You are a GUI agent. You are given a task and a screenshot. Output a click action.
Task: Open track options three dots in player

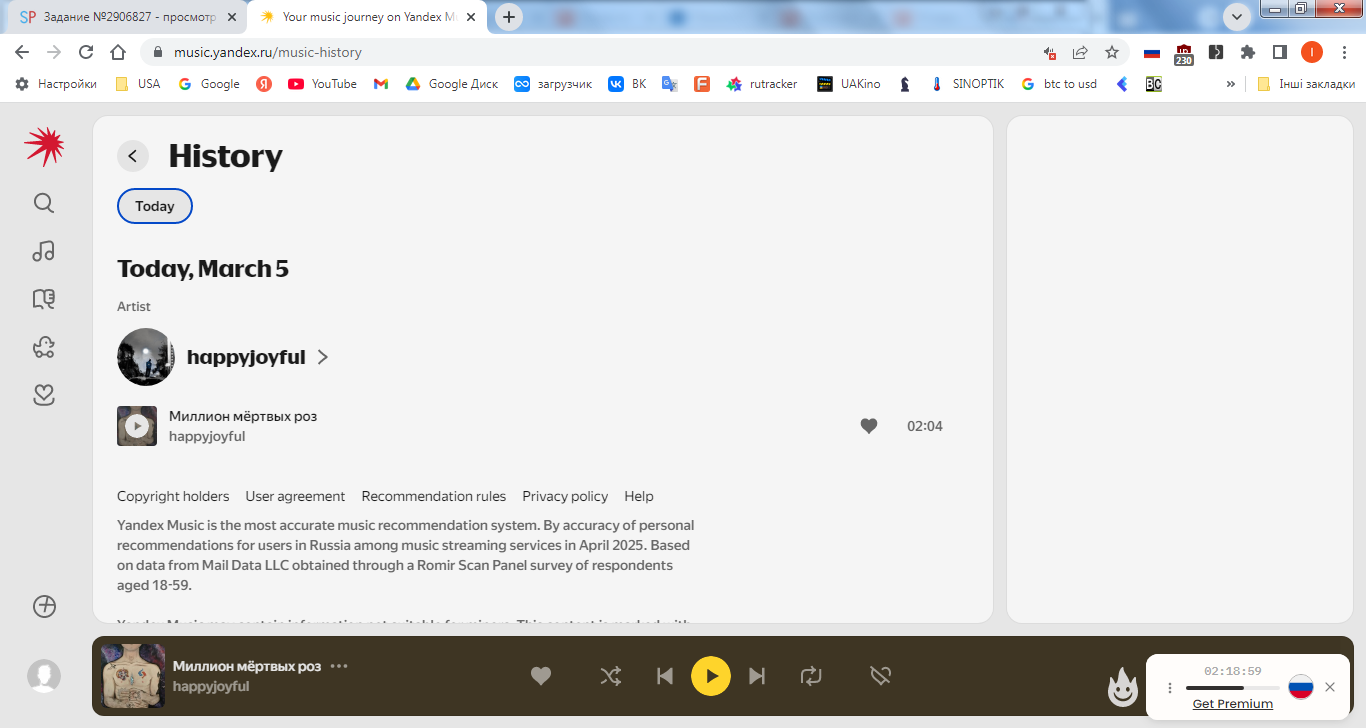(x=339, y=666)
